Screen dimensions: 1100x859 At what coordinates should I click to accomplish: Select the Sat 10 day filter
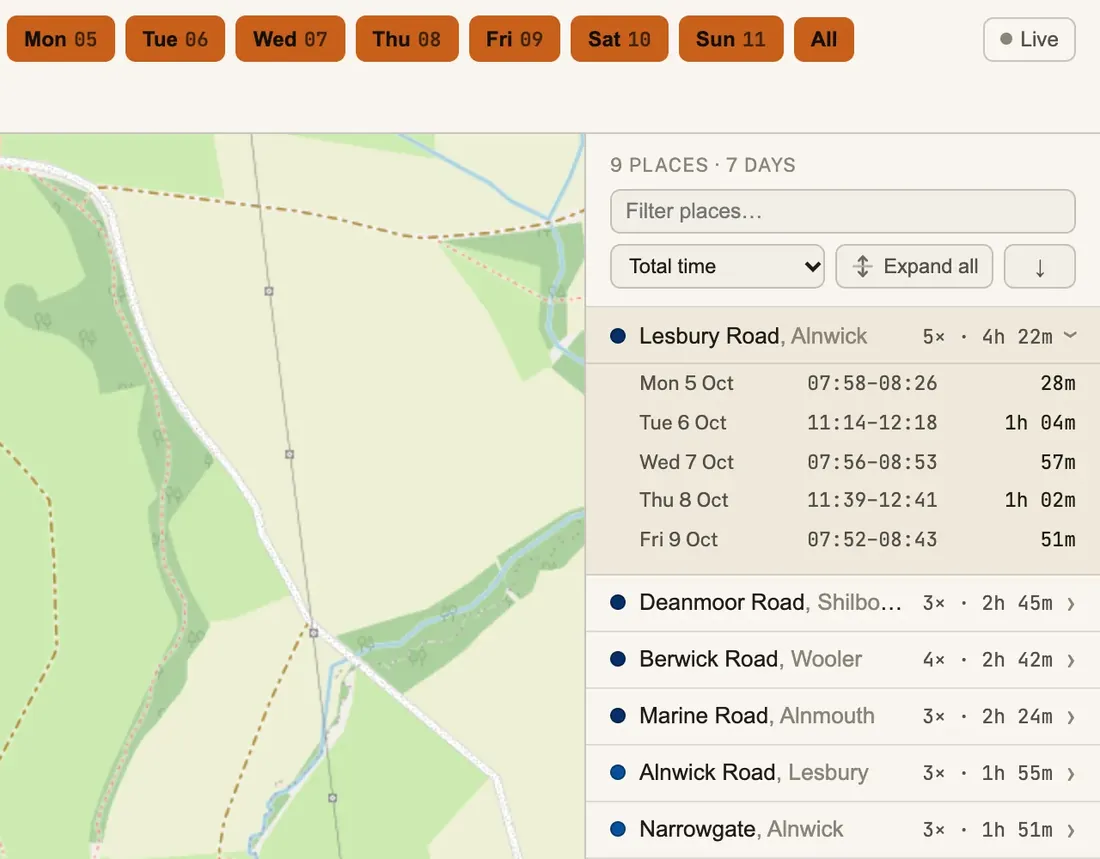[619, 39]
